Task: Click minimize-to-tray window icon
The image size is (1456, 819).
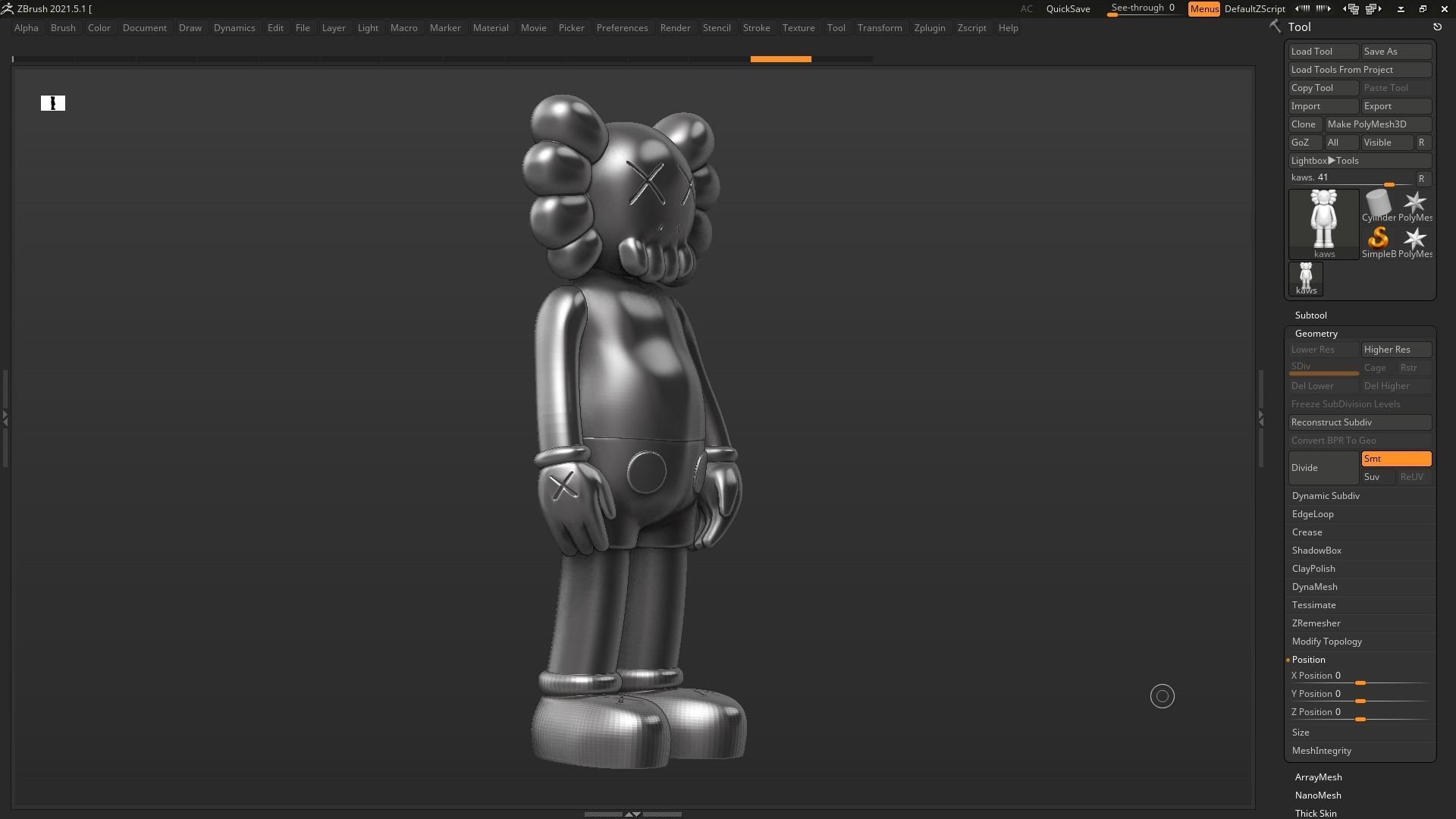Action: (1401, 8)
